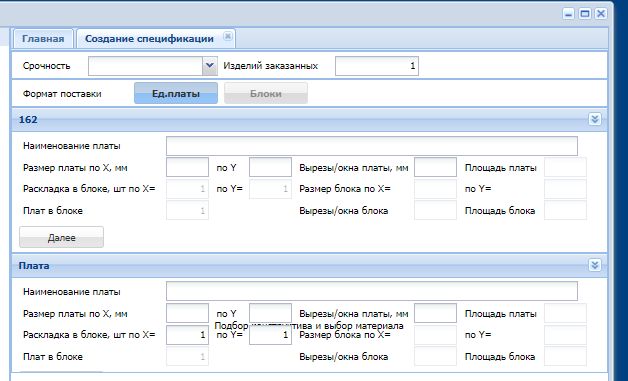Open the Срочность dropdown arrow

pyautogui.click(x=209, y=66)
